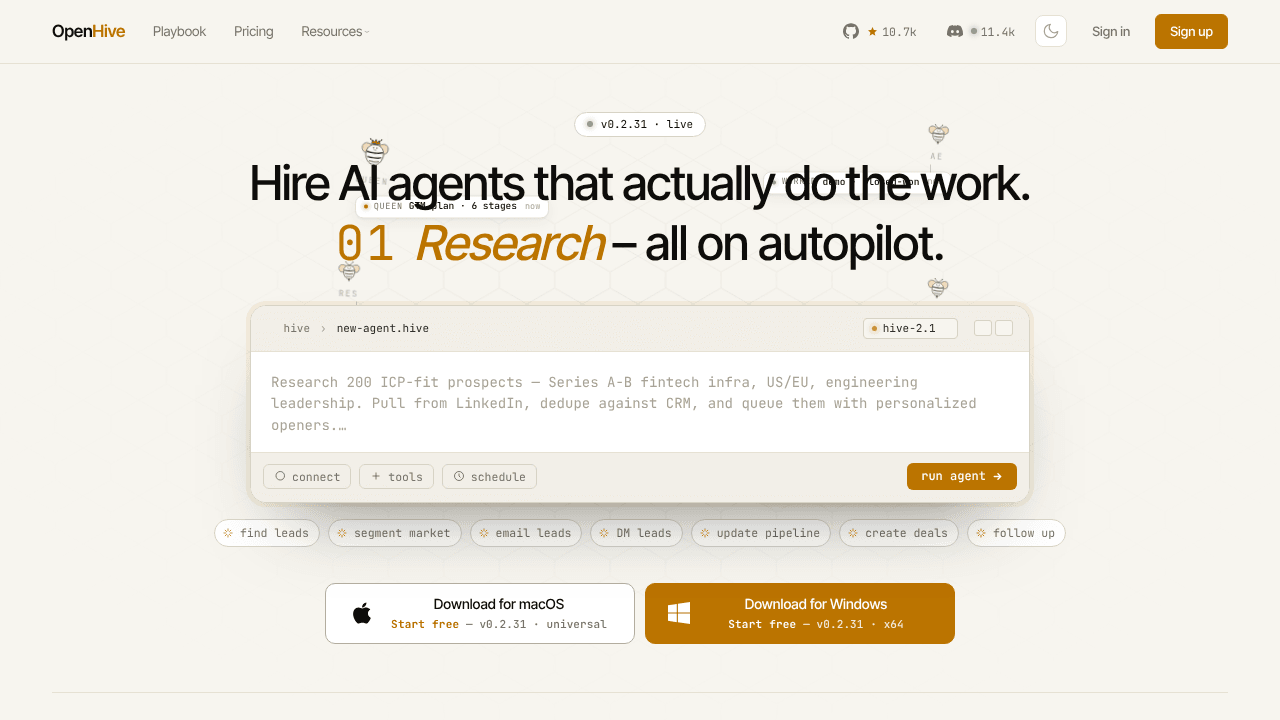The height and width of the screenshot is (720, 1280).
Task: Open the tools option
Action: 397,477
